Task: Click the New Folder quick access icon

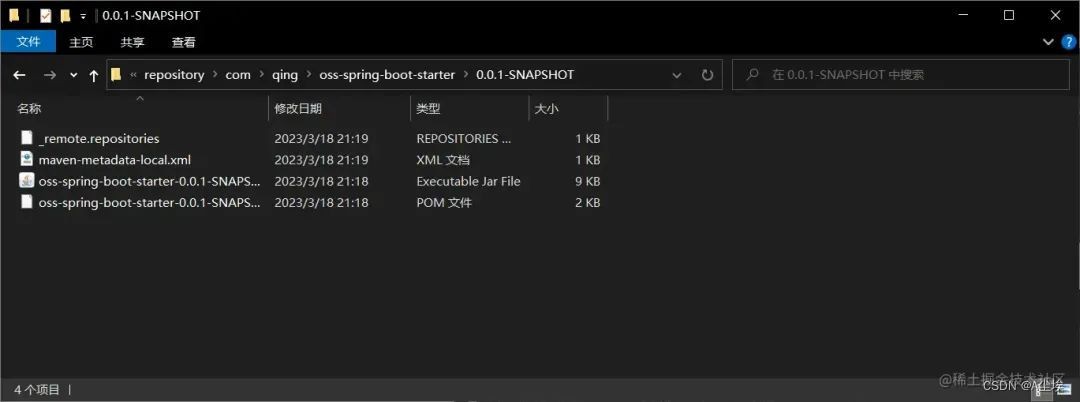Action: click(x=65, y=15)
